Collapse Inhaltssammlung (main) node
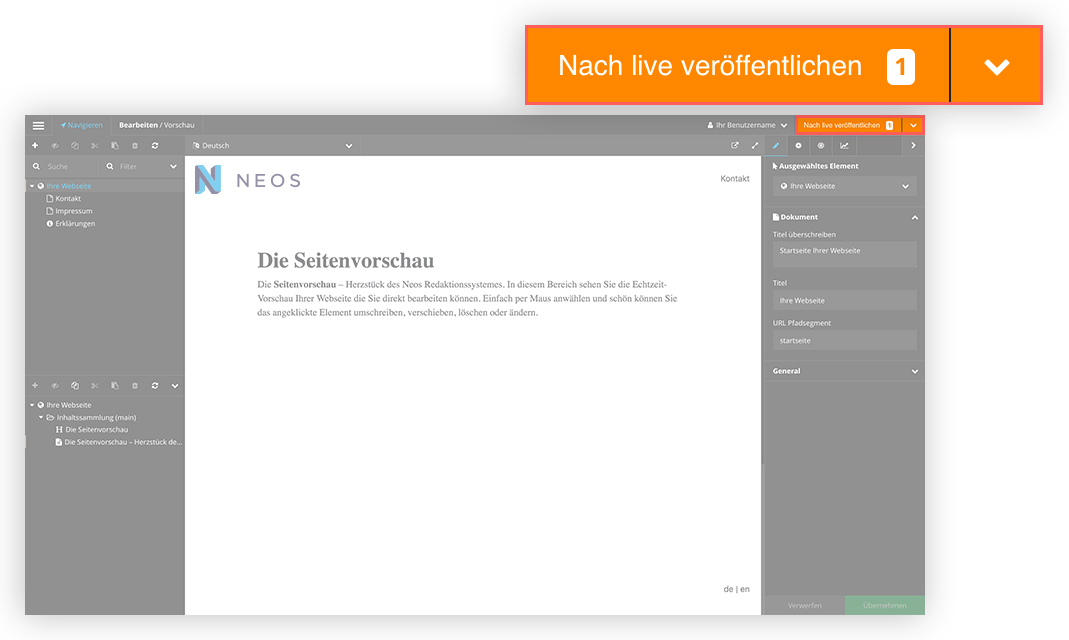The width and height of the screenshot is (1069, 640). click(41, 417)
